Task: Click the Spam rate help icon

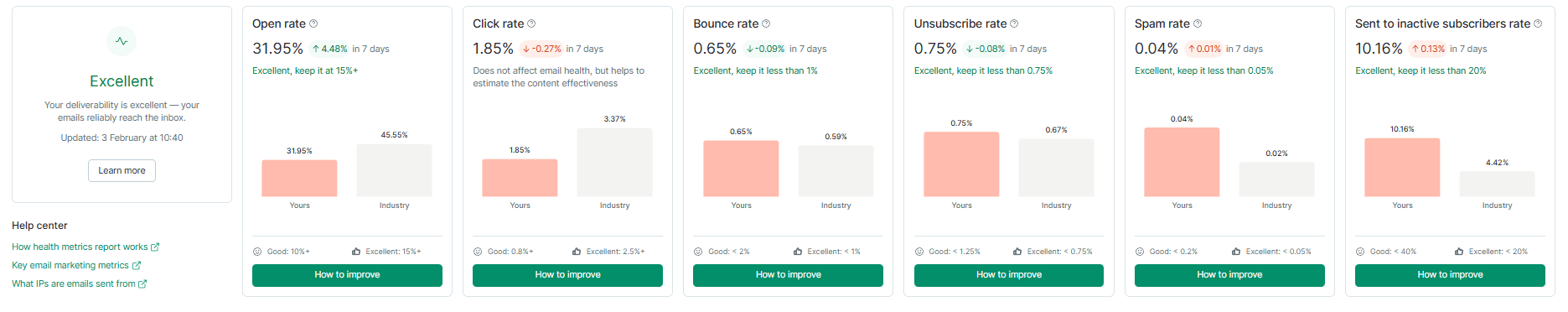Action: [1198, 23]
